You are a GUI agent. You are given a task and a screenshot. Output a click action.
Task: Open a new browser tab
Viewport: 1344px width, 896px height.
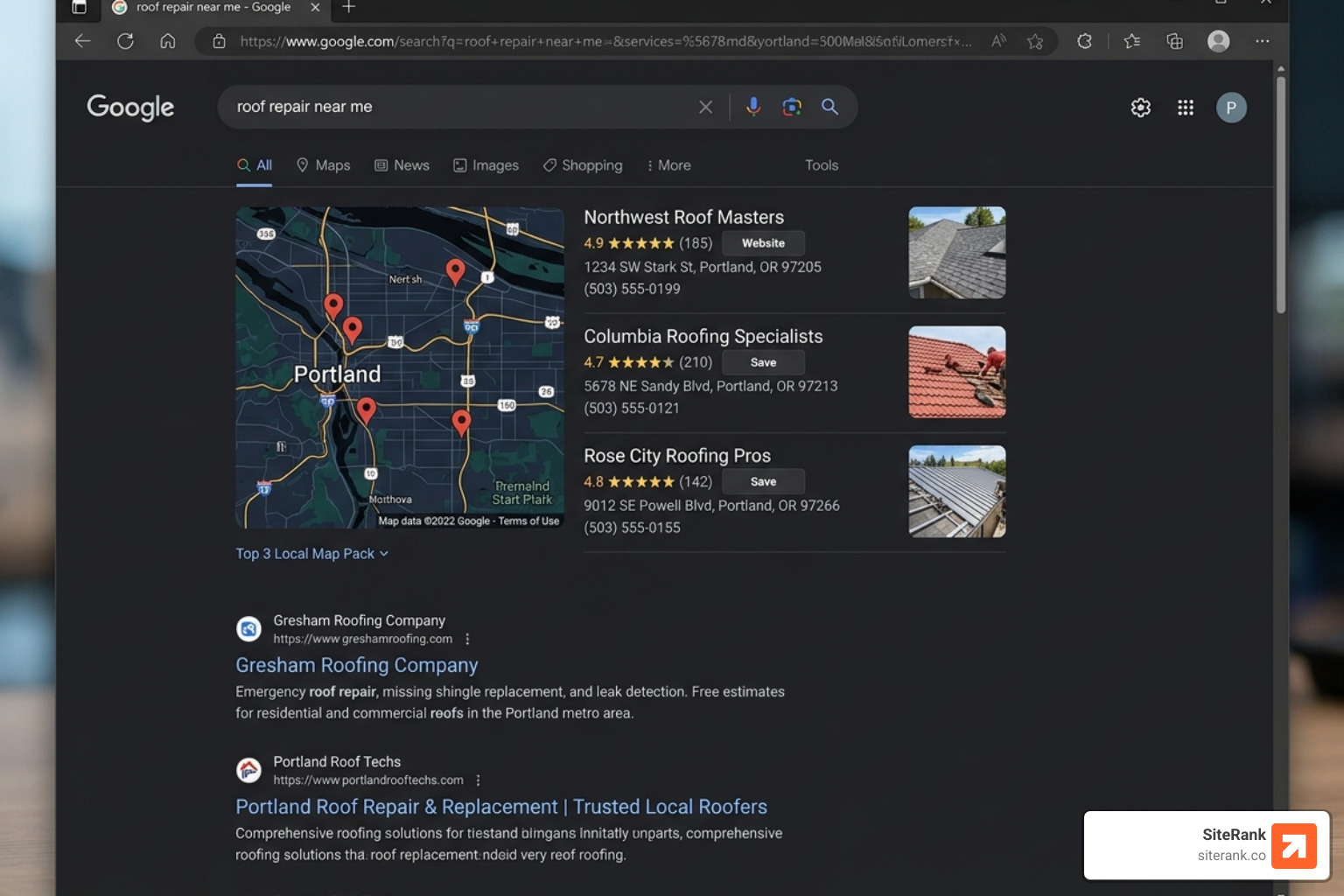[x=348, y=7]
